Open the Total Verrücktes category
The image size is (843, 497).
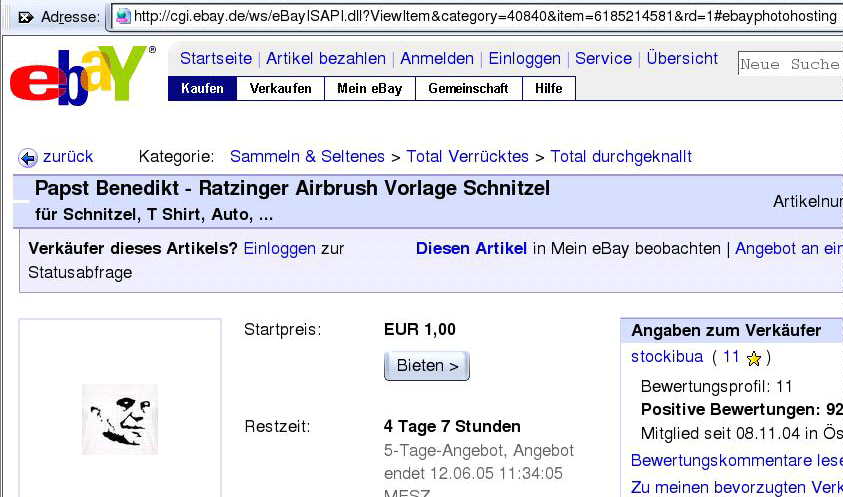coord(467,157)
